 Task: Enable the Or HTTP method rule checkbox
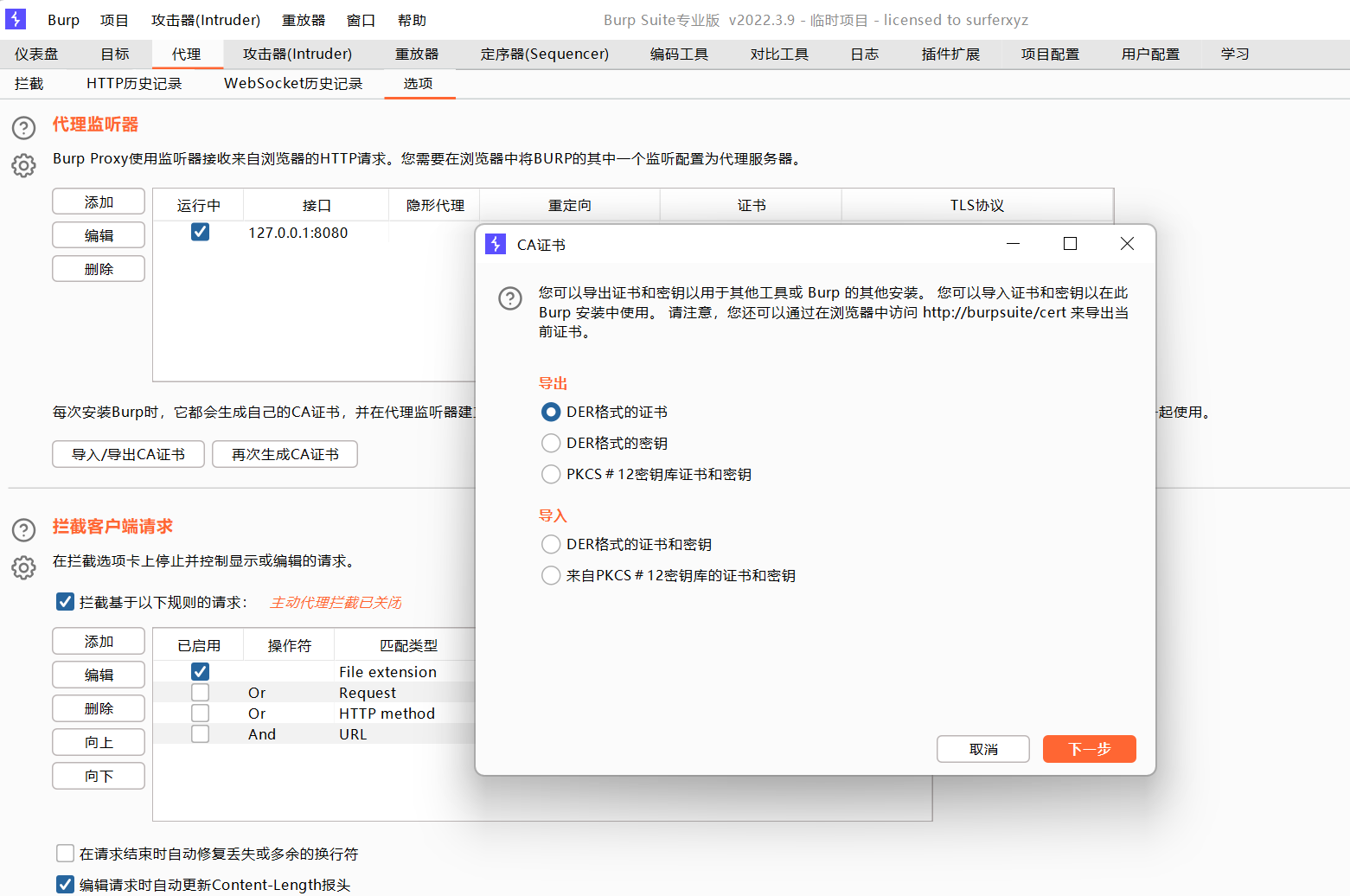pos(200,713)
